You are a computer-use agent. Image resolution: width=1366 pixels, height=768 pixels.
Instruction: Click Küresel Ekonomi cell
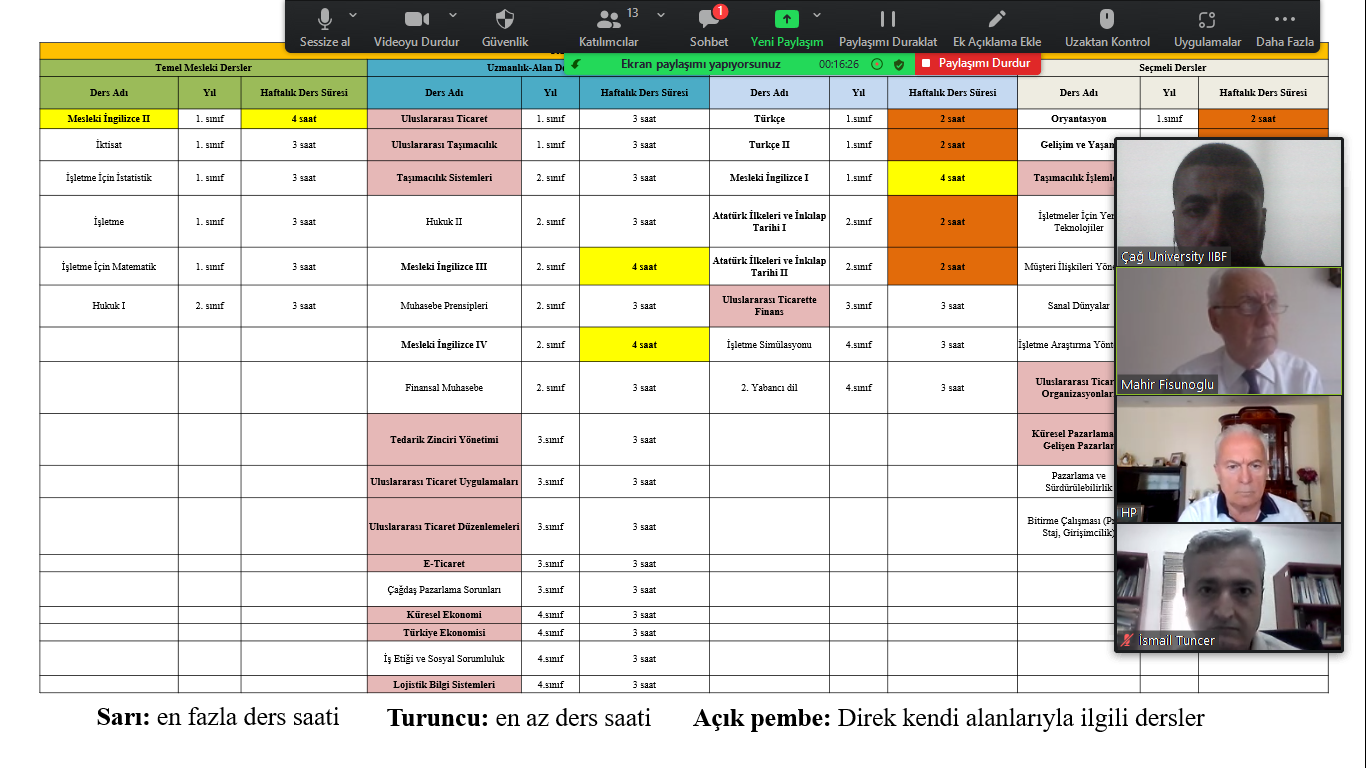coord(444,615)
